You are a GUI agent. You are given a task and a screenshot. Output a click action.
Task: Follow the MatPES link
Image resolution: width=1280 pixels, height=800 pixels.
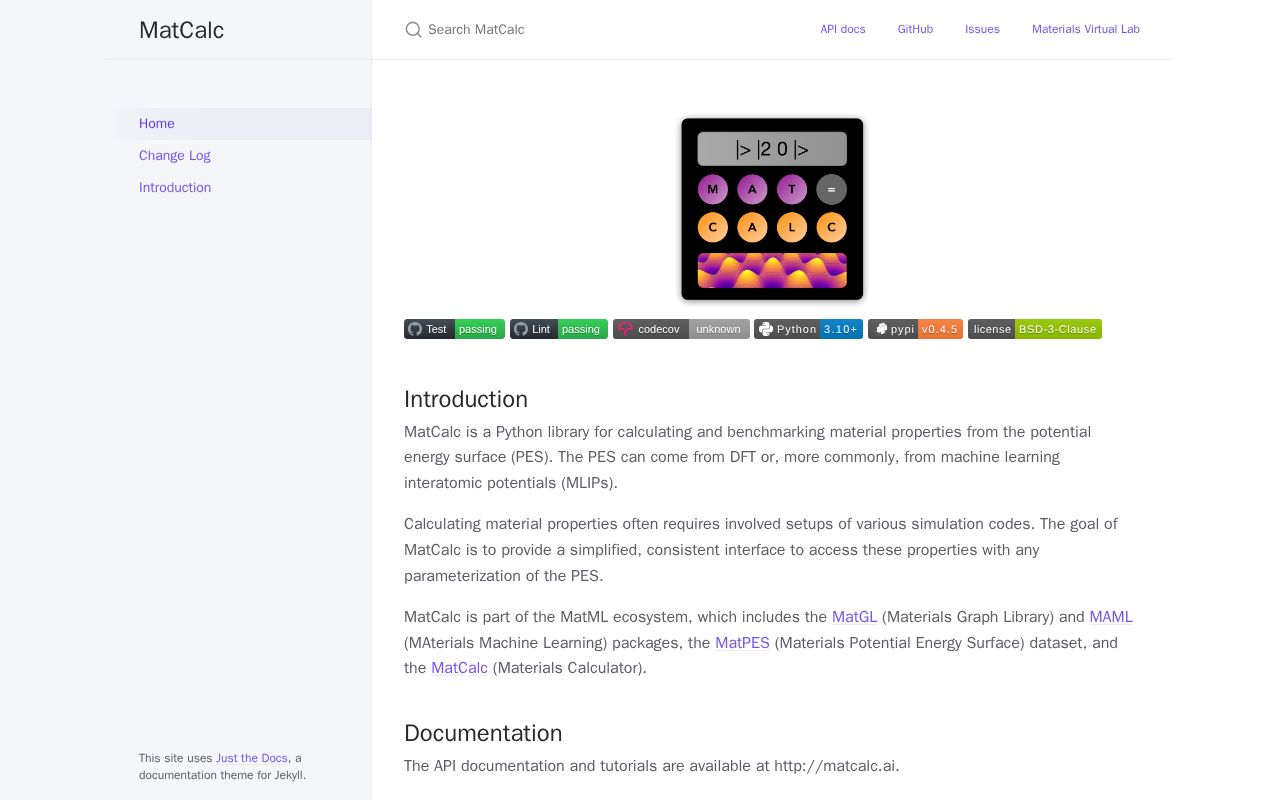[x=742, y=643]
